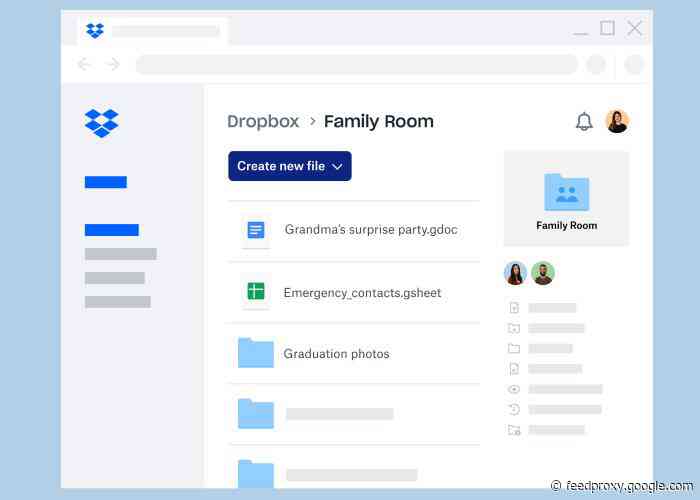Click the unnamed folder icon below Graduation photos
Image resolution: width=700 pixels, height=500 pixels.
click(x=256, y=413)
